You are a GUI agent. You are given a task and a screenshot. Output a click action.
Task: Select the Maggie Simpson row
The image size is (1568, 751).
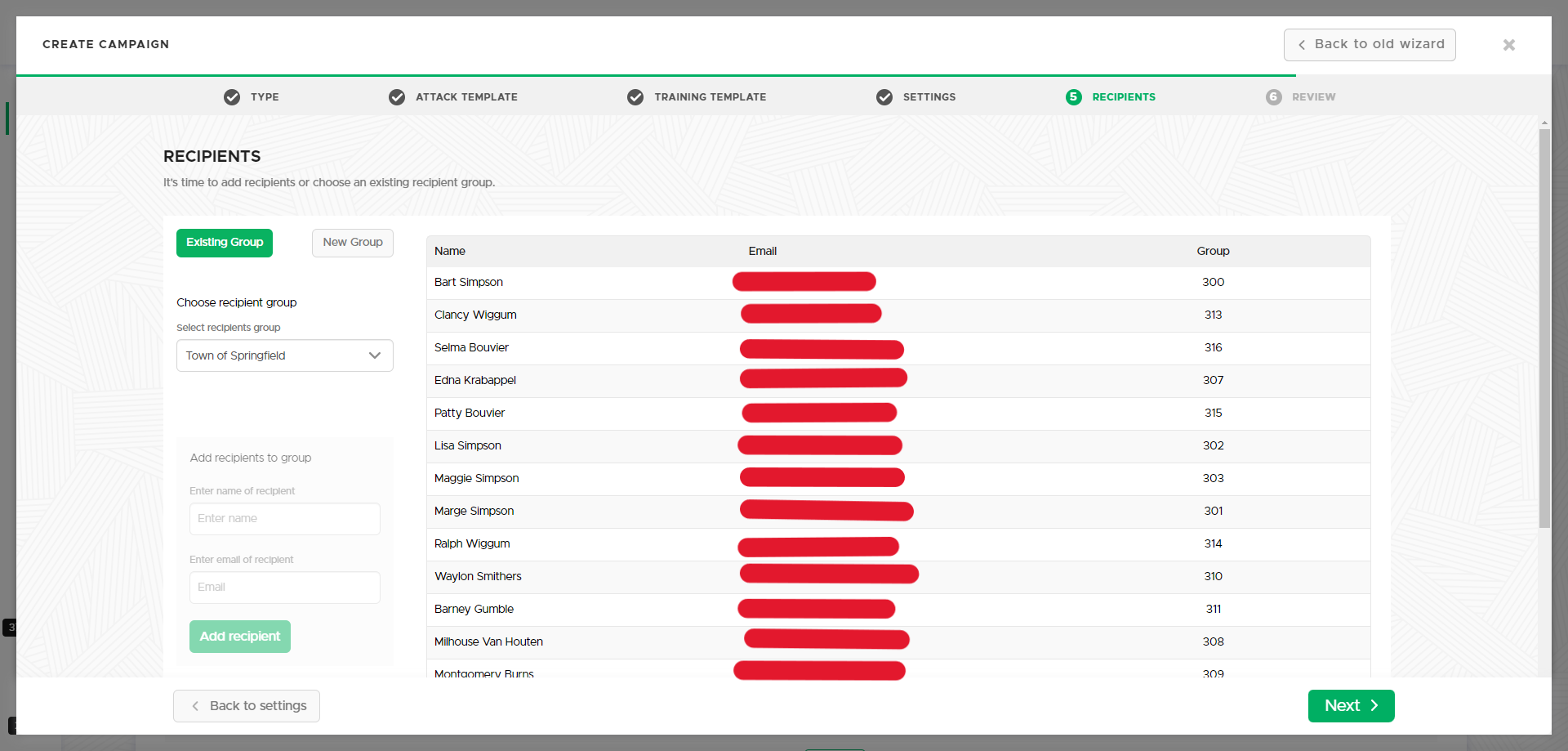click(x=898, y=479)
